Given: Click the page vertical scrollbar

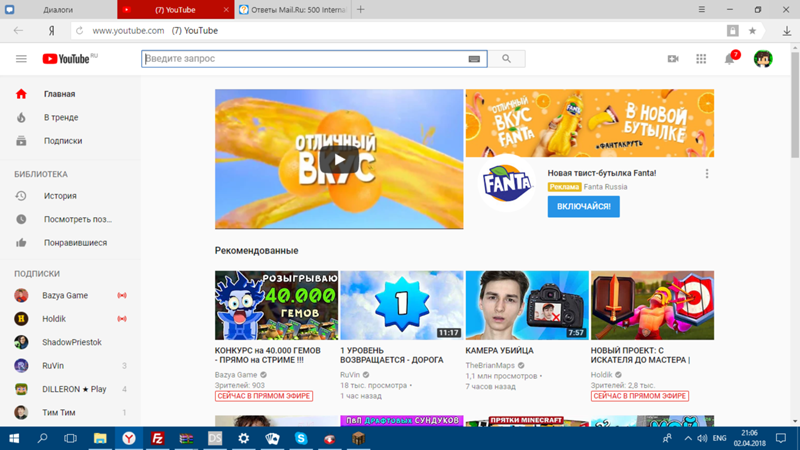Looking at the screenshot, I should 795,104.
